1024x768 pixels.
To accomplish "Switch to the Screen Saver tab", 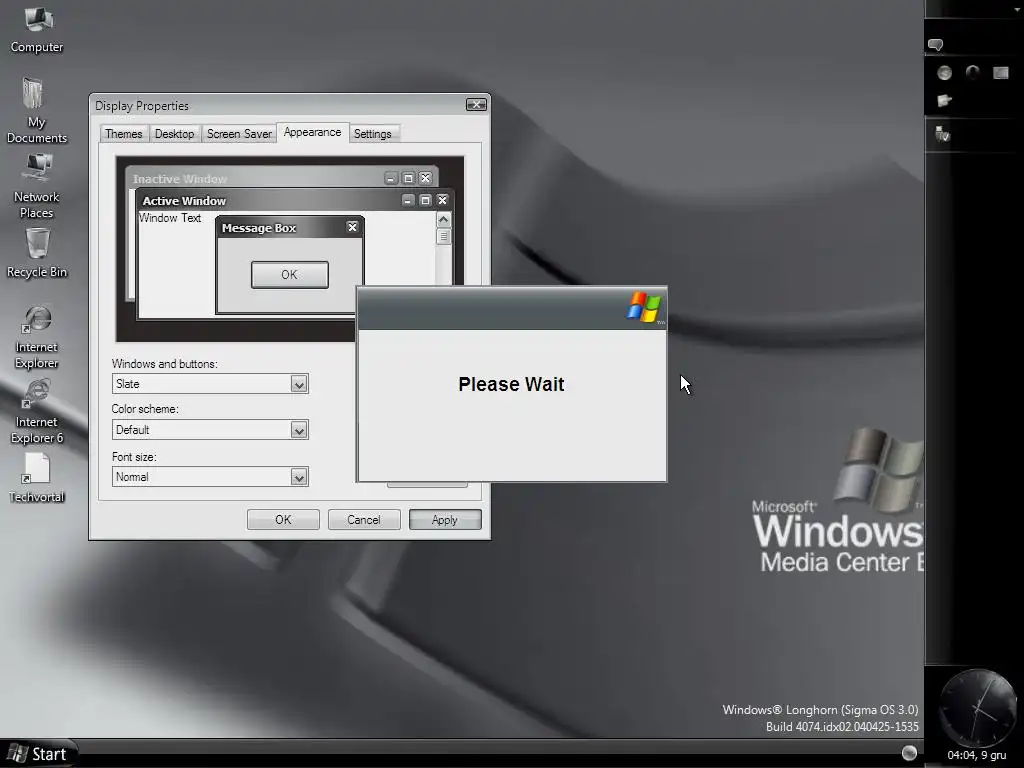I will (239, 134).
